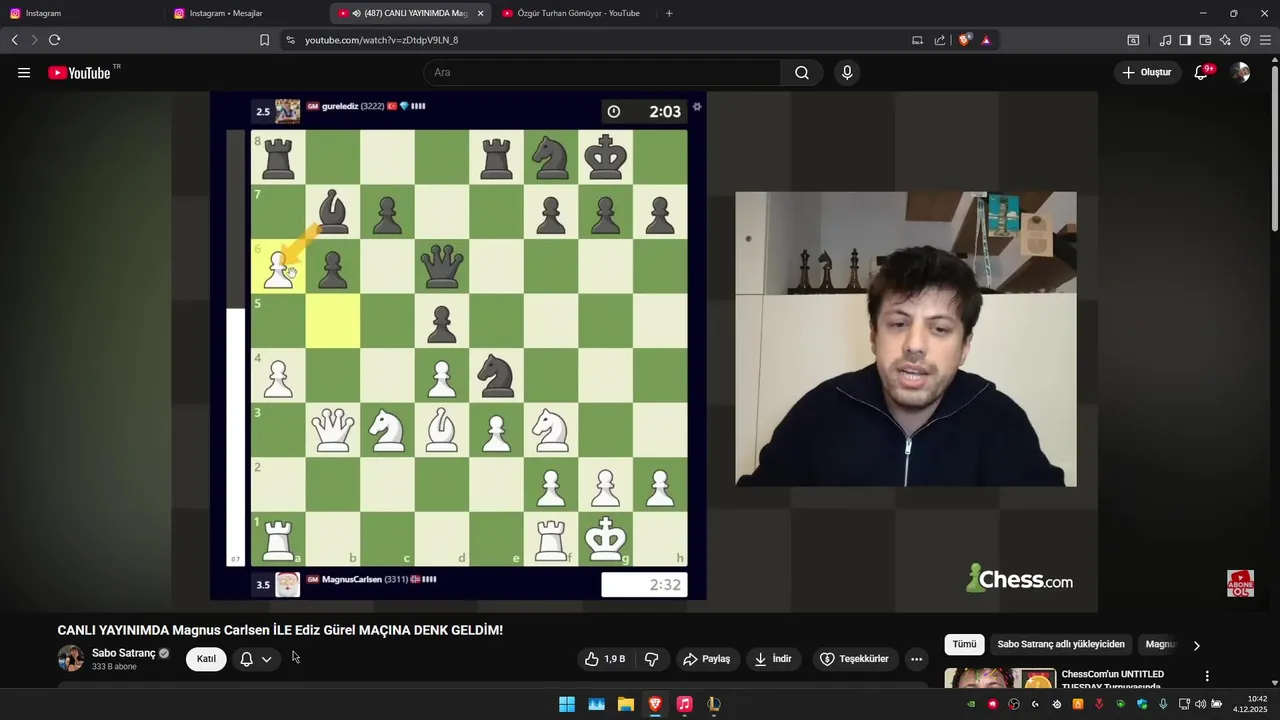The width and height of the screenshot is (1280, 720).
Task: Select the Sabo Satranç adlı yükleyiciden chip
Action: pyautogui.click(x=1061, y=645)
